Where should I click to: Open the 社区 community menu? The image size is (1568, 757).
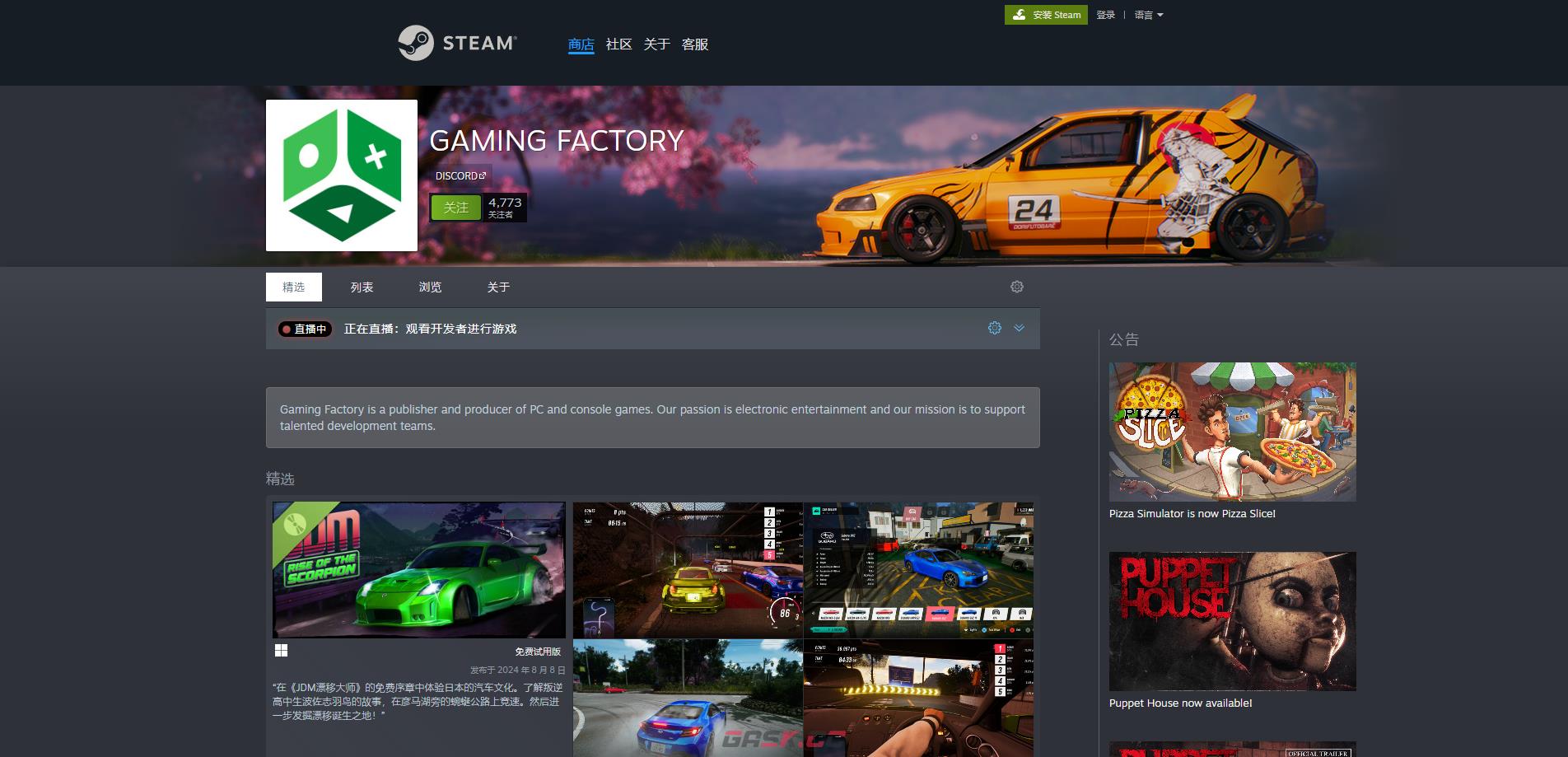click(x=618, y=44)
